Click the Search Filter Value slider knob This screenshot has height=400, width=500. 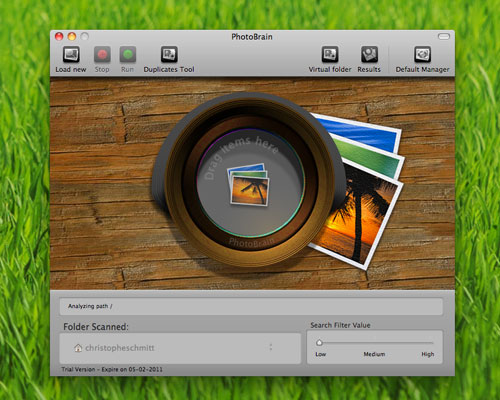pyautogui.click(x=319, y=342)
